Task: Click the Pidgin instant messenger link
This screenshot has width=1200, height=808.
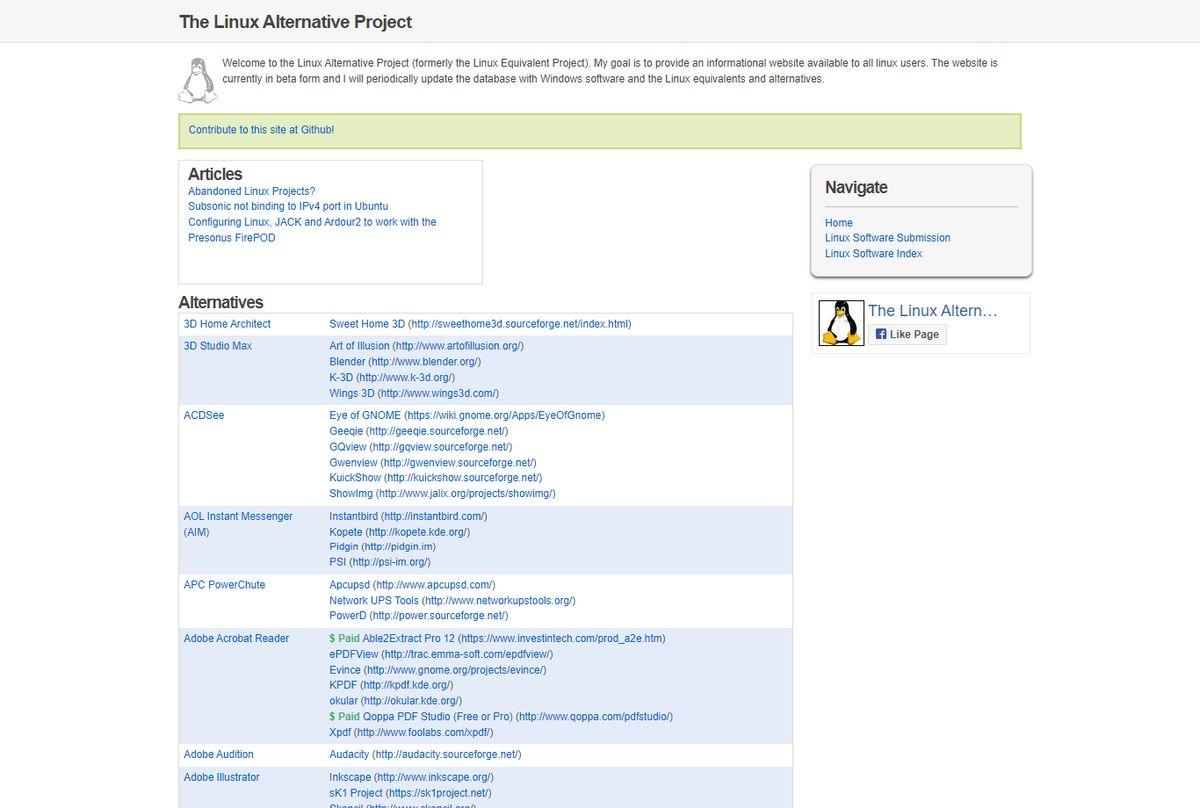Action: tap(344, 547)
